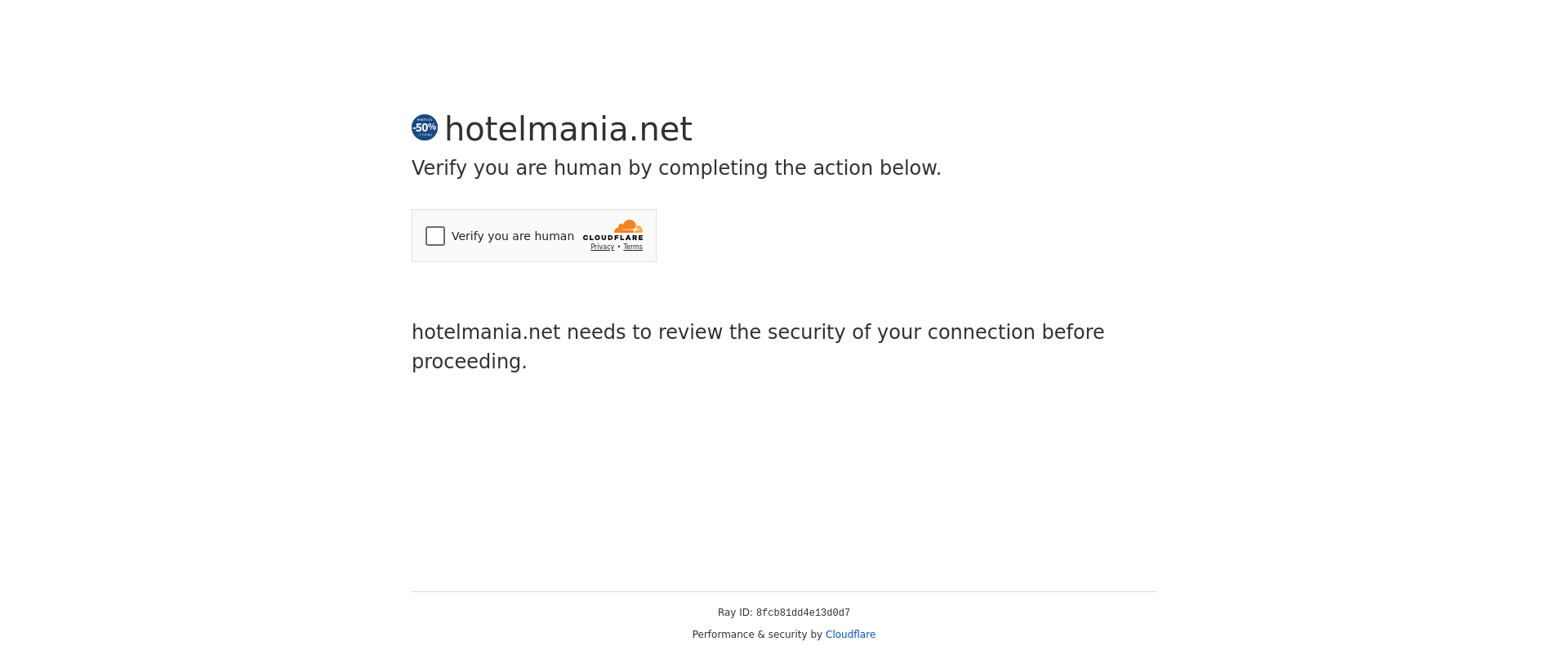This screenshot has height=655, width=1568.
Task: Click the "Verify you are human" label text
Action: tap(512, 236)
